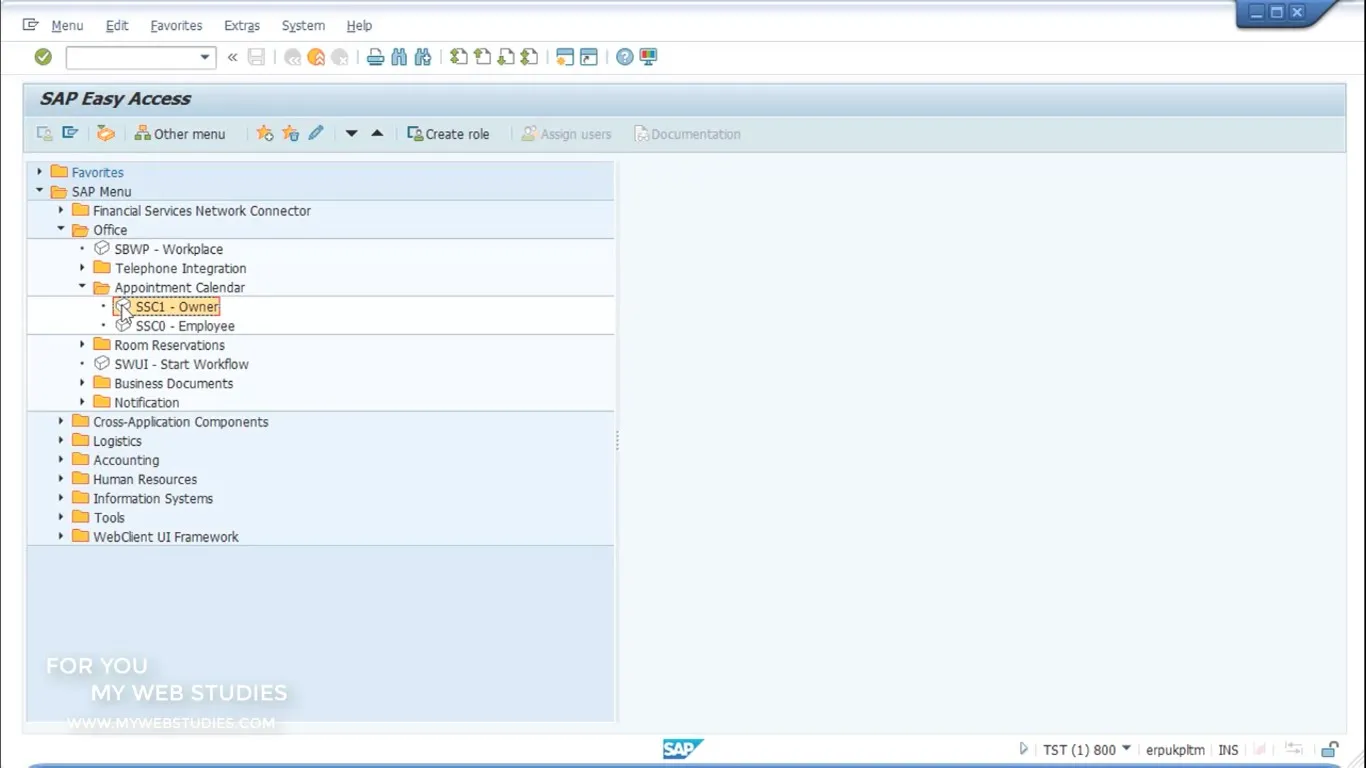Go to First Page icon
The image size is (1366, 768).
458,57
